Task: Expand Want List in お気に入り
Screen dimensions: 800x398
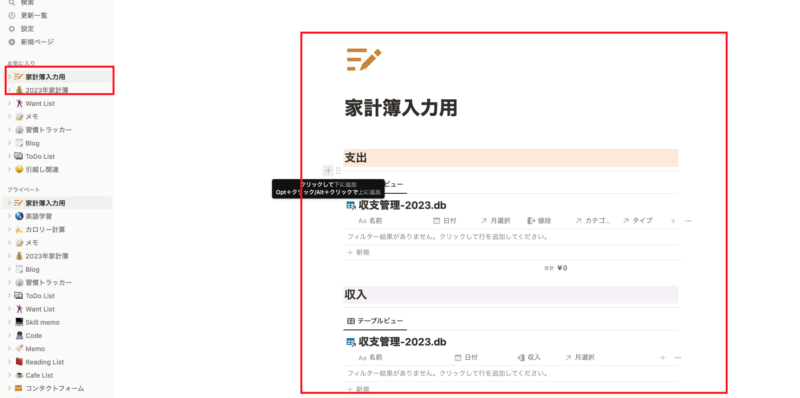Action: (9, 104)
